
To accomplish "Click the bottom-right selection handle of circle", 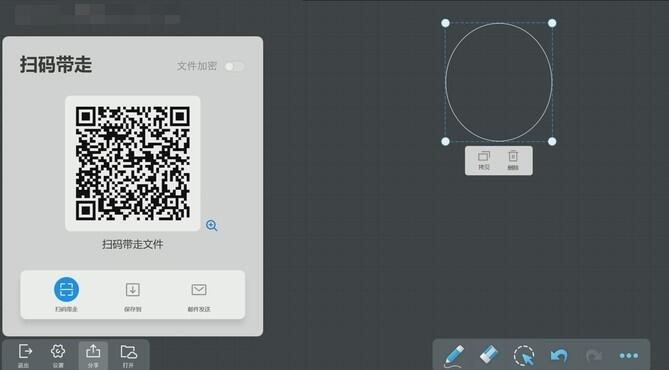I will (x=552, y=141).
